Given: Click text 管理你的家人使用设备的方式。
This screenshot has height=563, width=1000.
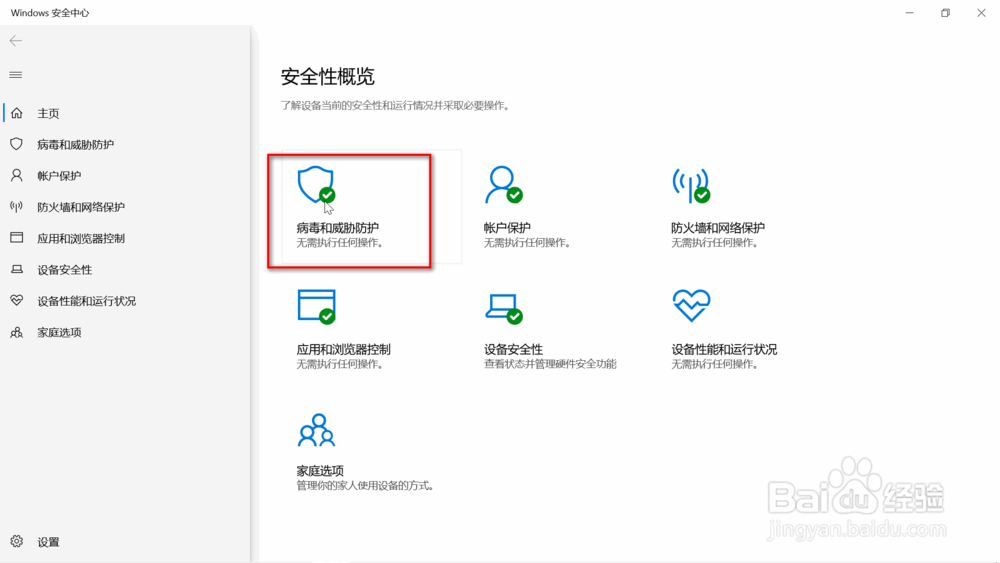Looking at the screenshot, I should pos(366,486).
